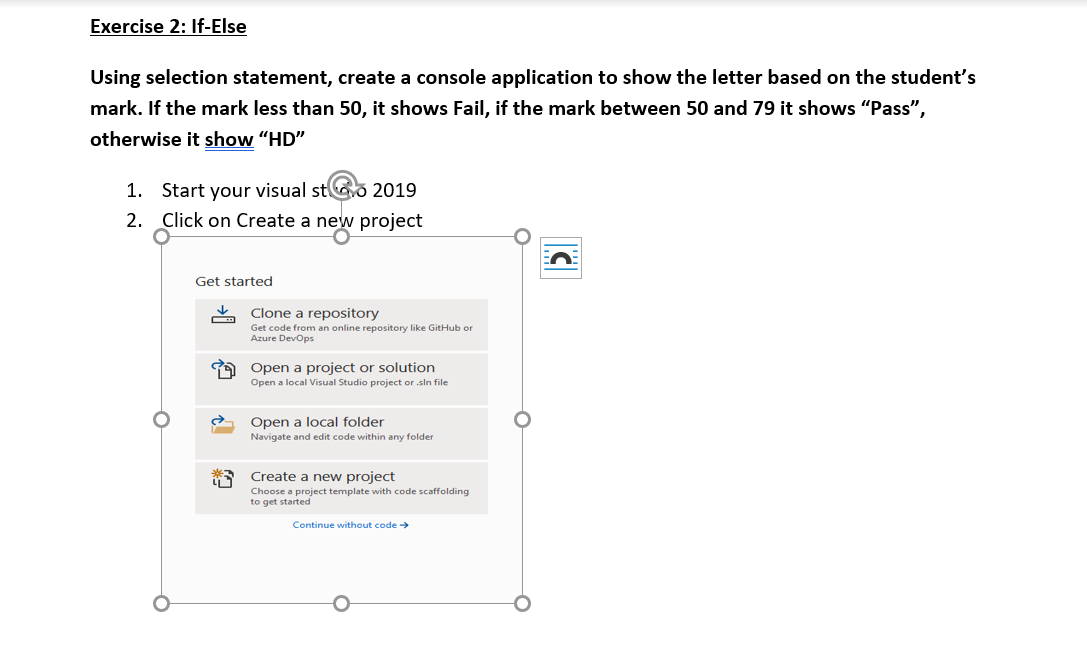Click the Open a local folder folder icon

(x=222, y=423)
